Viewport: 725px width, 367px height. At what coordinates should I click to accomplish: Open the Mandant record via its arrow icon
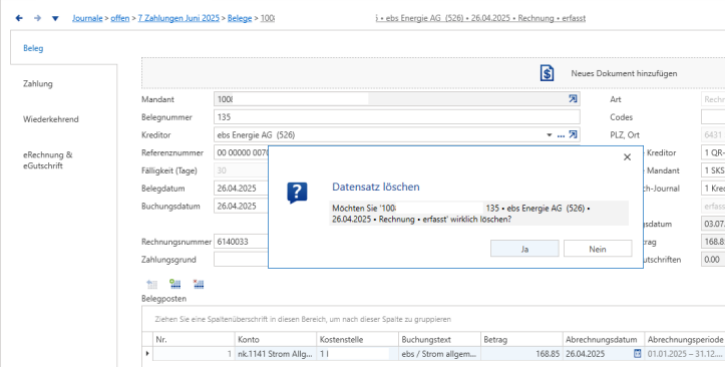(573, 99)
